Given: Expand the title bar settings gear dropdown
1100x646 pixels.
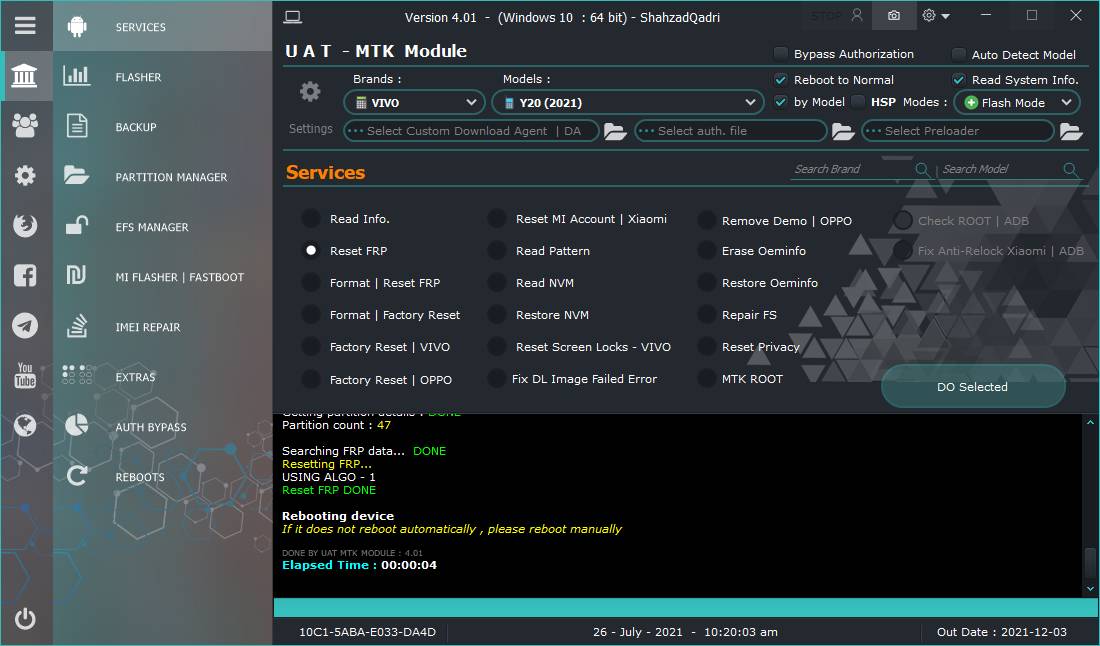Looking at the screenshot, I should (937, 15).
